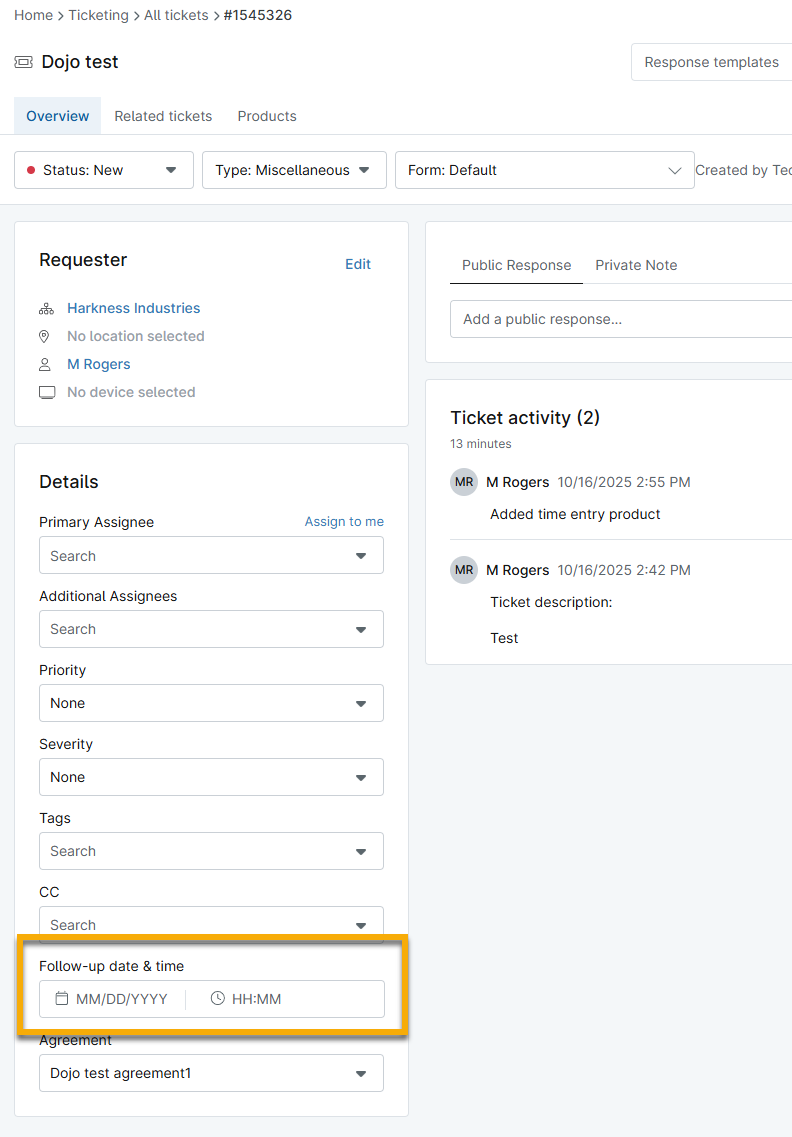Expand the Priority dropdown

(x=361, y=703)
